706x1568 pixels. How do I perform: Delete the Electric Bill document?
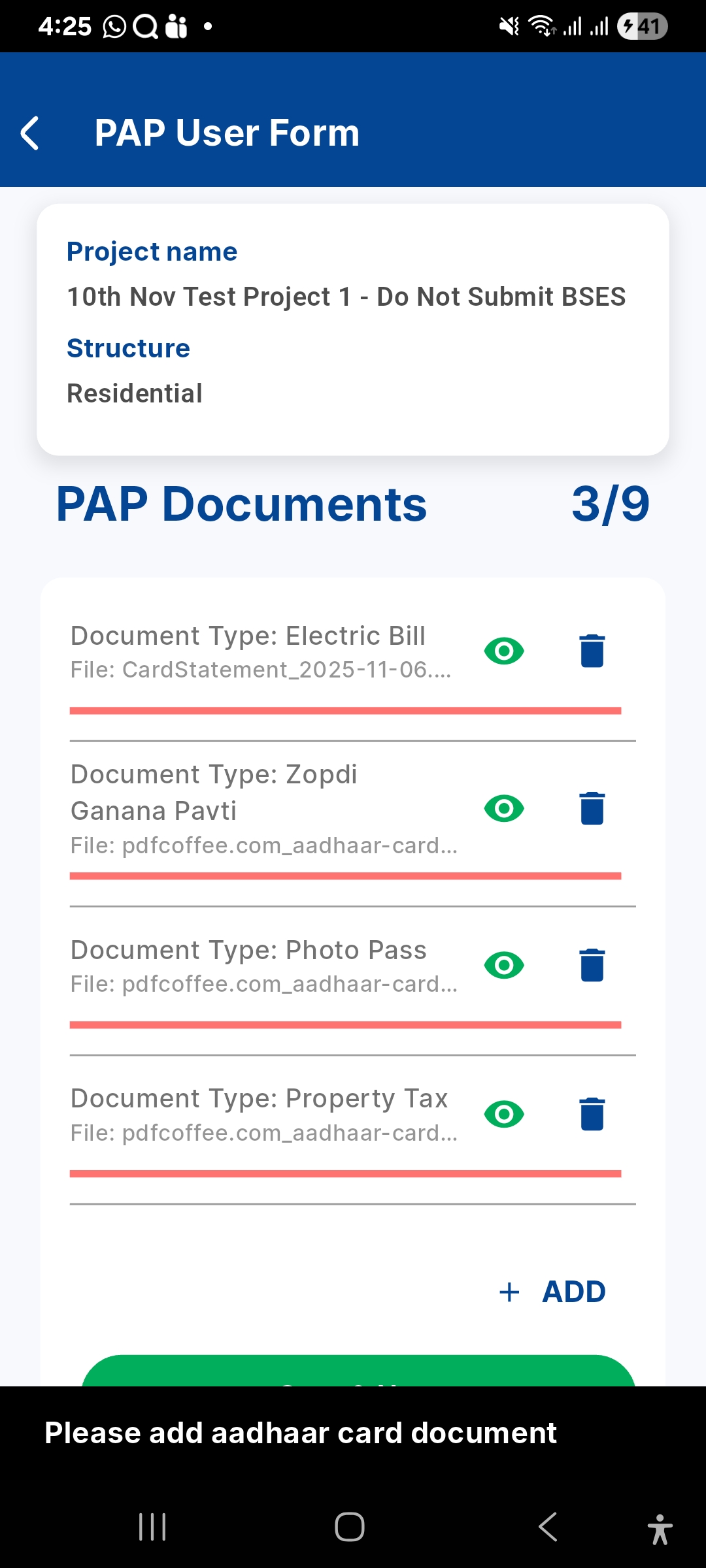pyautogui.click(x=592, y=651)
